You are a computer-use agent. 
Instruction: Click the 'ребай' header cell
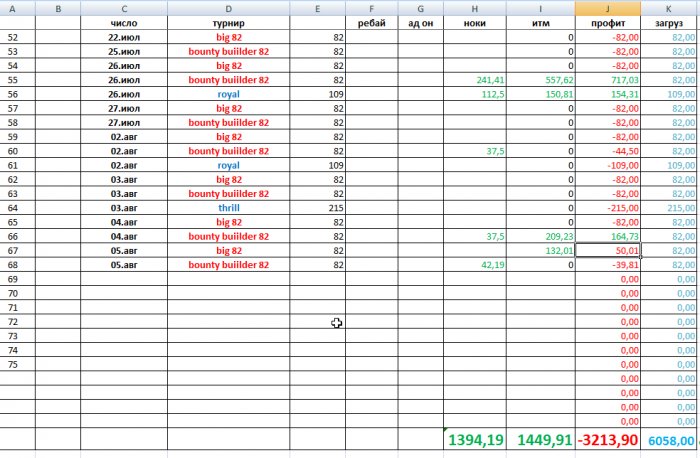371,23
